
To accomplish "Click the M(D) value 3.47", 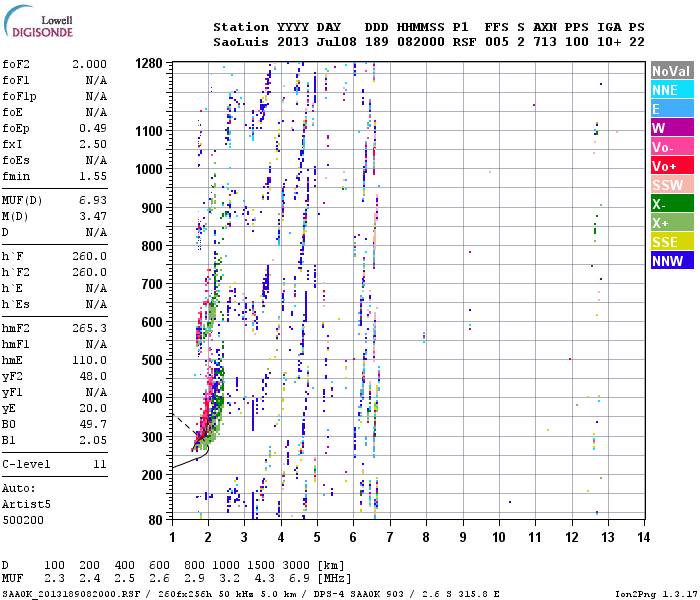I will pos(93,216).
